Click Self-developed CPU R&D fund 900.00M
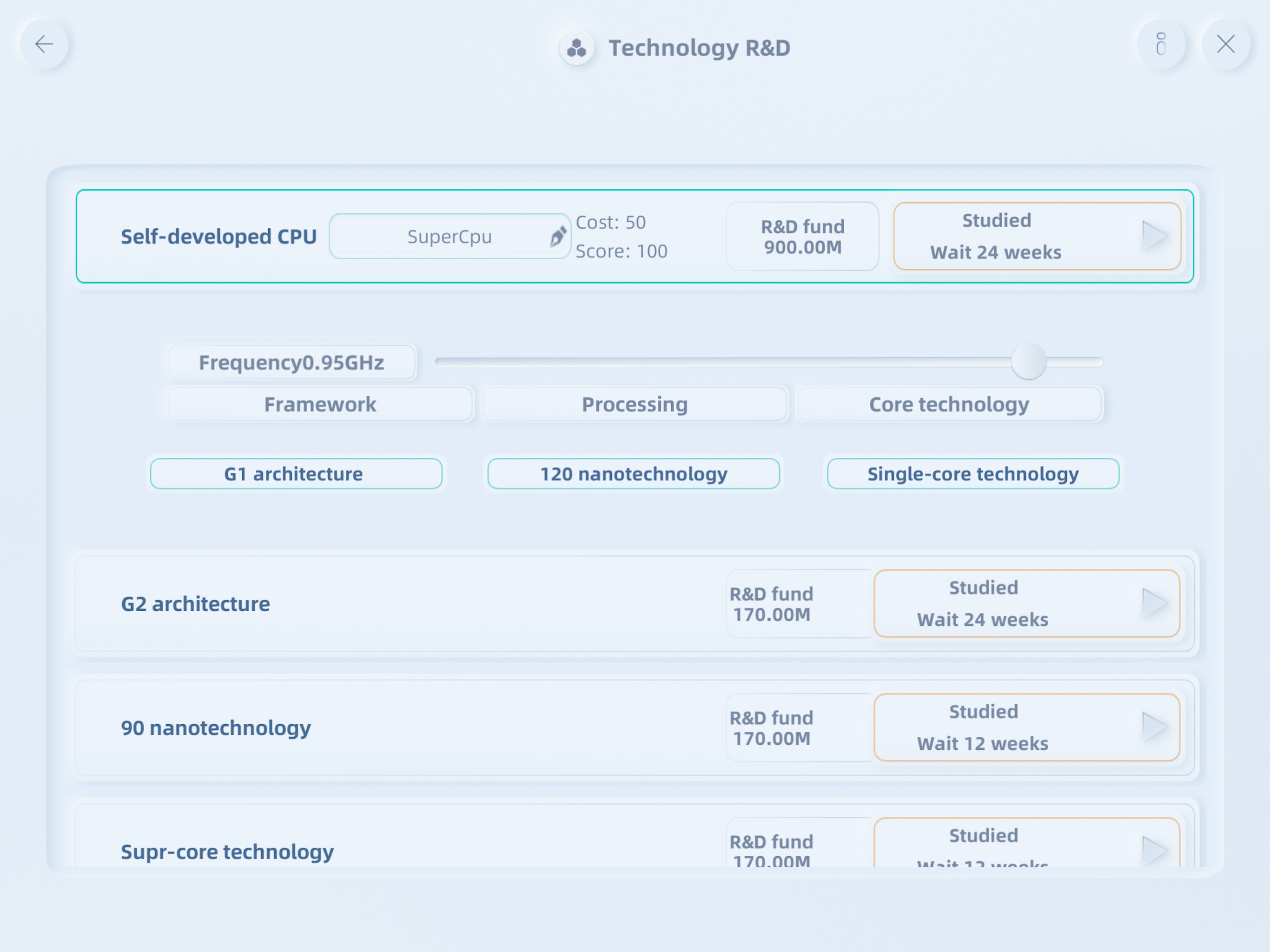This screenshot has height=952, width=1270. point(802,237)
